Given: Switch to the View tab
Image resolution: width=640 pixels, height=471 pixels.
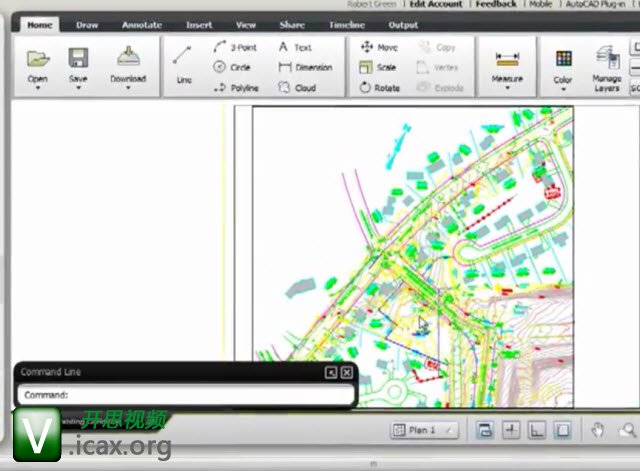Looking at the screenshot, I should 246,25.
